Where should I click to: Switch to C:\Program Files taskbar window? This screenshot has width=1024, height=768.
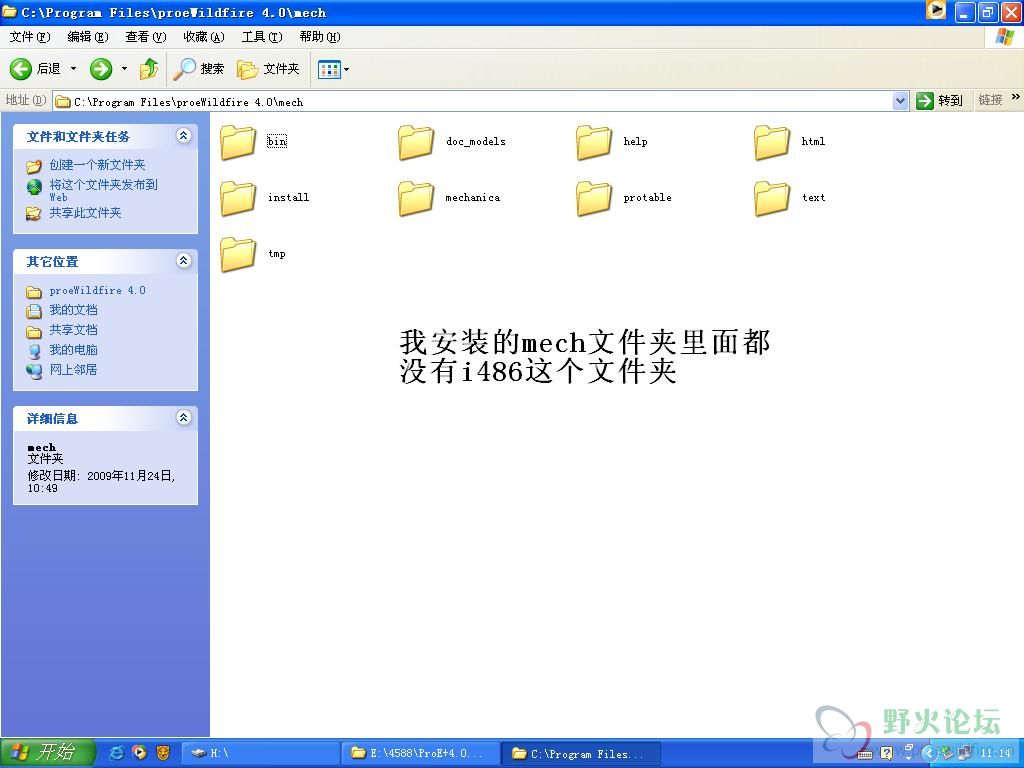[x=581, y=754]
